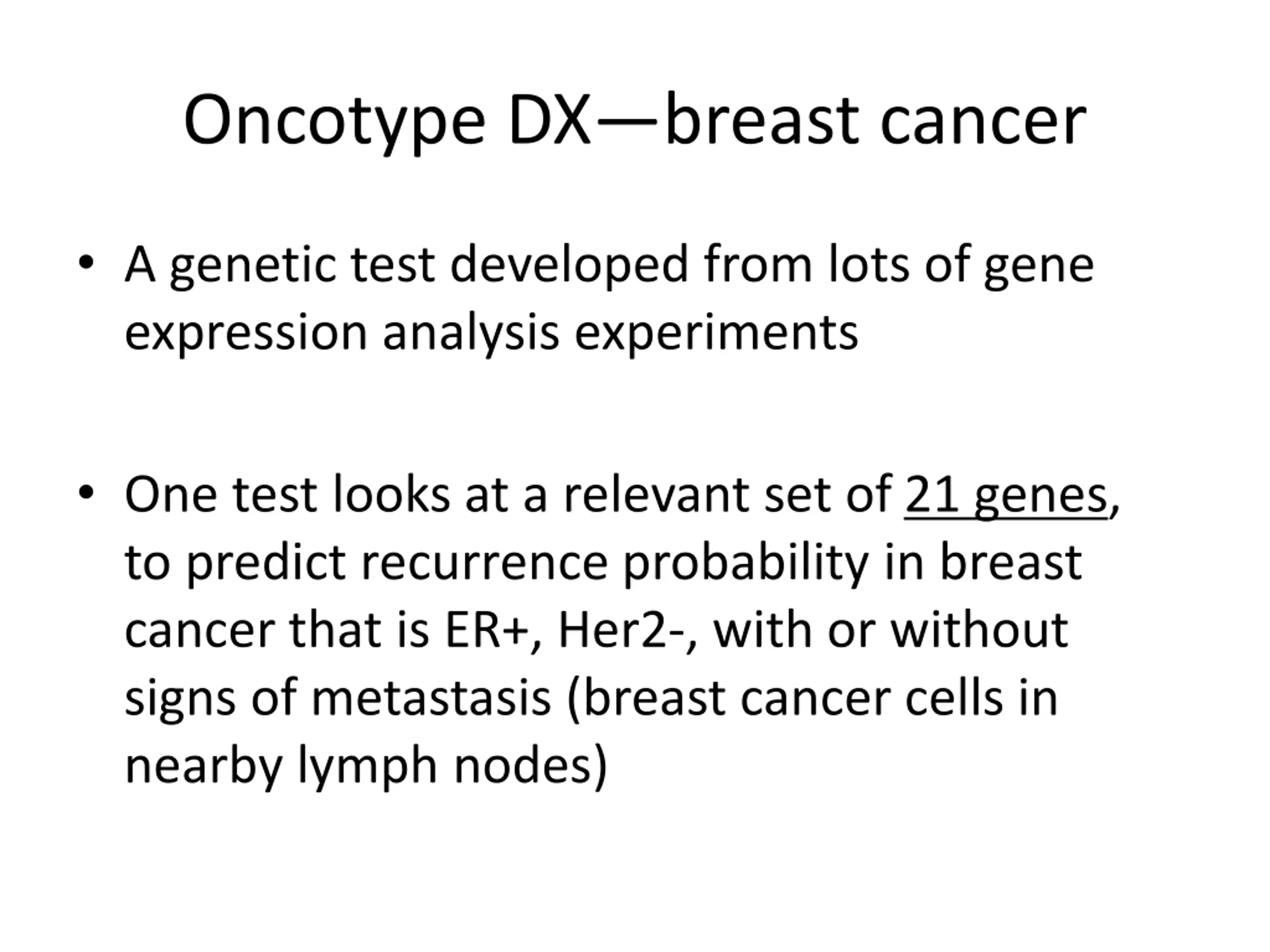Click the word "genetic" in first bullet

(x=253, y=265)
